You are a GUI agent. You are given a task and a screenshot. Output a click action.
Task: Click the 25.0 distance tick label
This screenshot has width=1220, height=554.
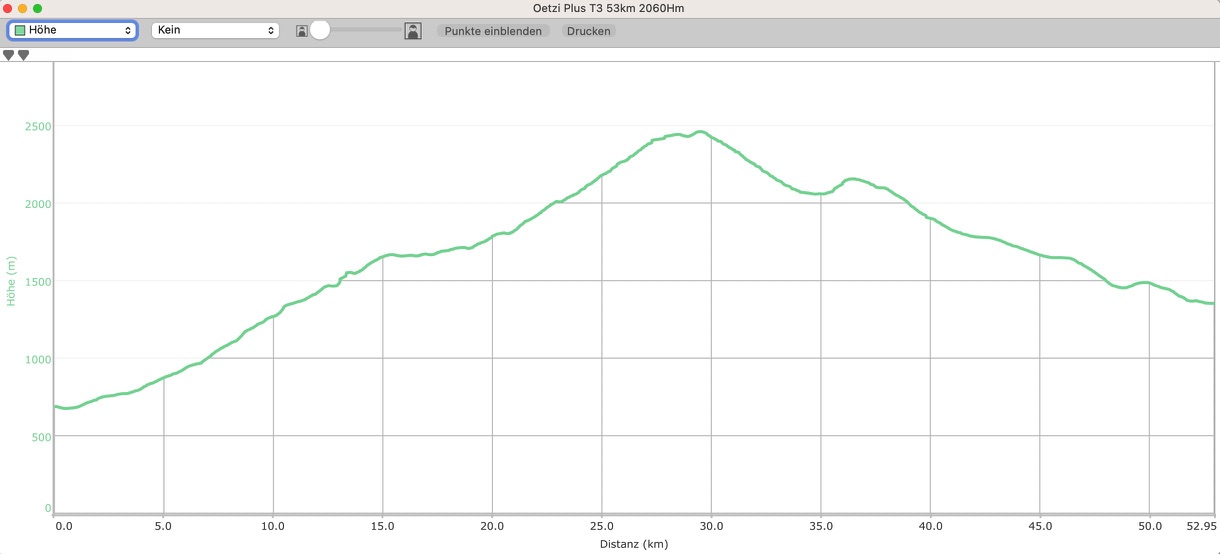coord(601,525)
